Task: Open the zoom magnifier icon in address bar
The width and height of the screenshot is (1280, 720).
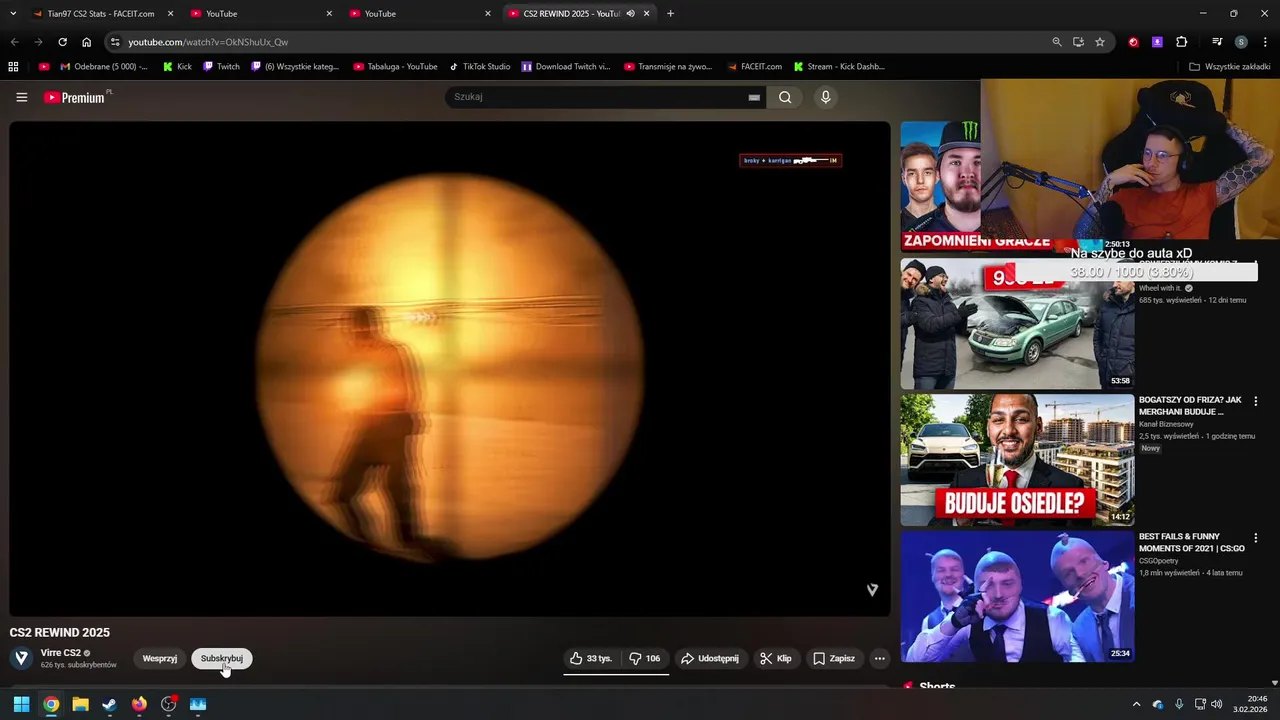Action: [1057, 42]
